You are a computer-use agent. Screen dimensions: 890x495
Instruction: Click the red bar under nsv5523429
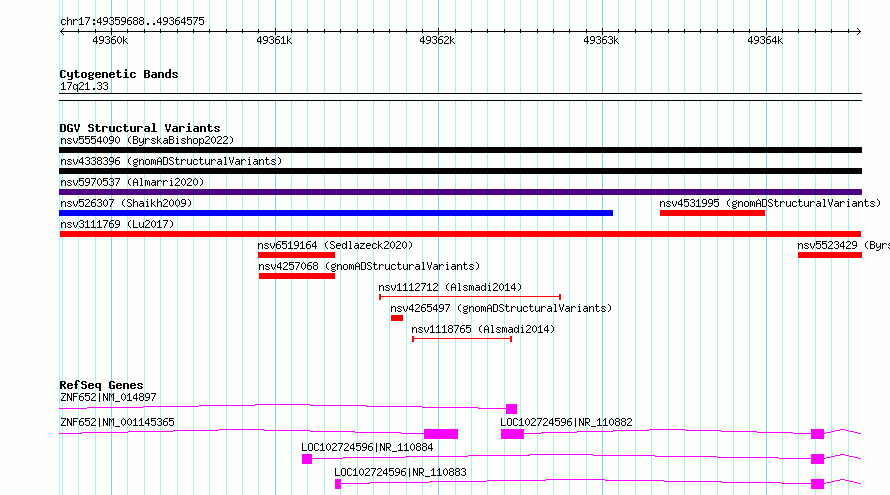(830, 255)
